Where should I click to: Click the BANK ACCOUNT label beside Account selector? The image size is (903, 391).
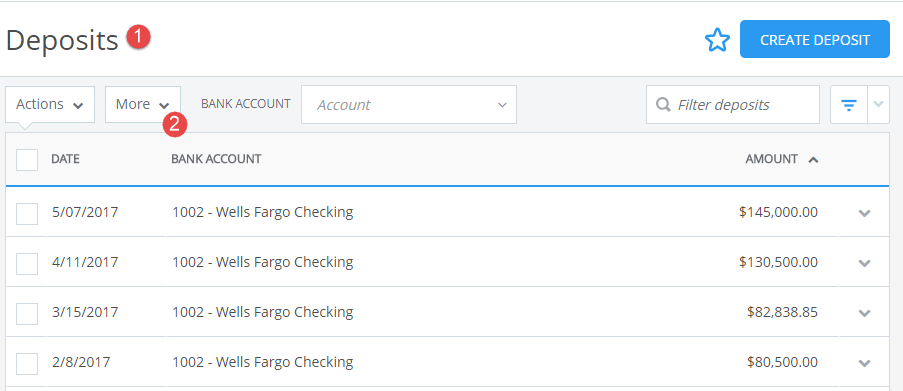(x=246, y=104)
